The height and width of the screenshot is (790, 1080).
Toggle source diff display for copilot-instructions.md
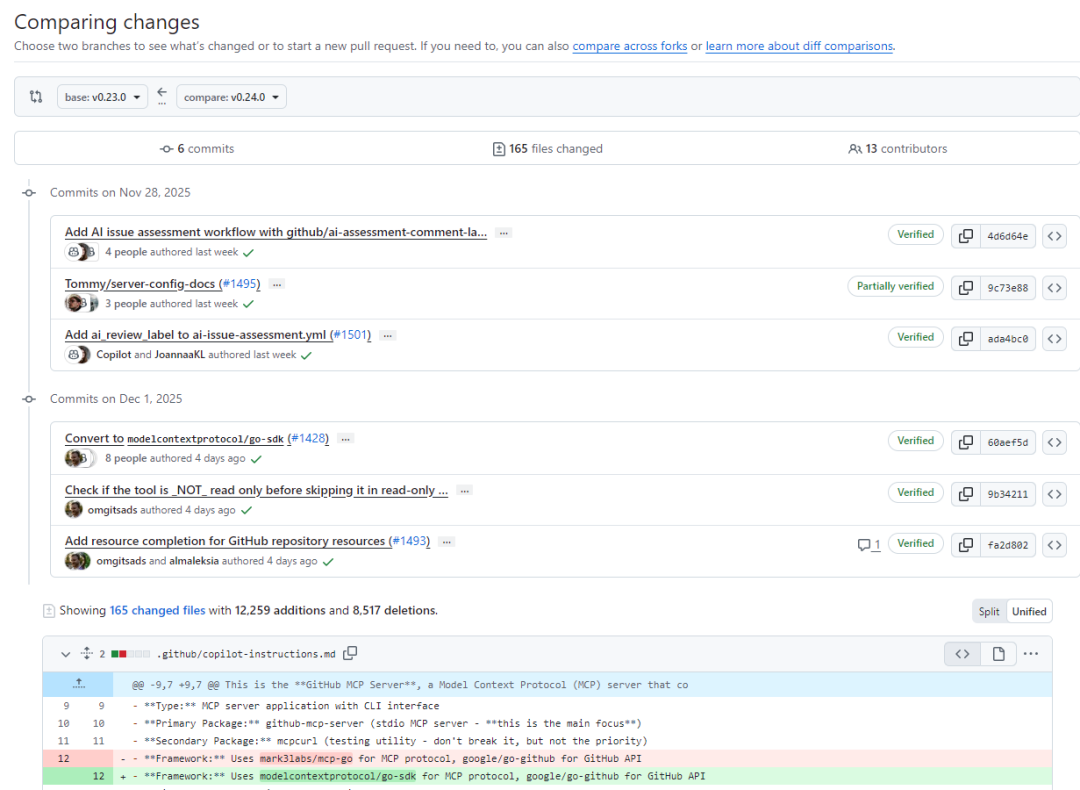click(962, 653)
